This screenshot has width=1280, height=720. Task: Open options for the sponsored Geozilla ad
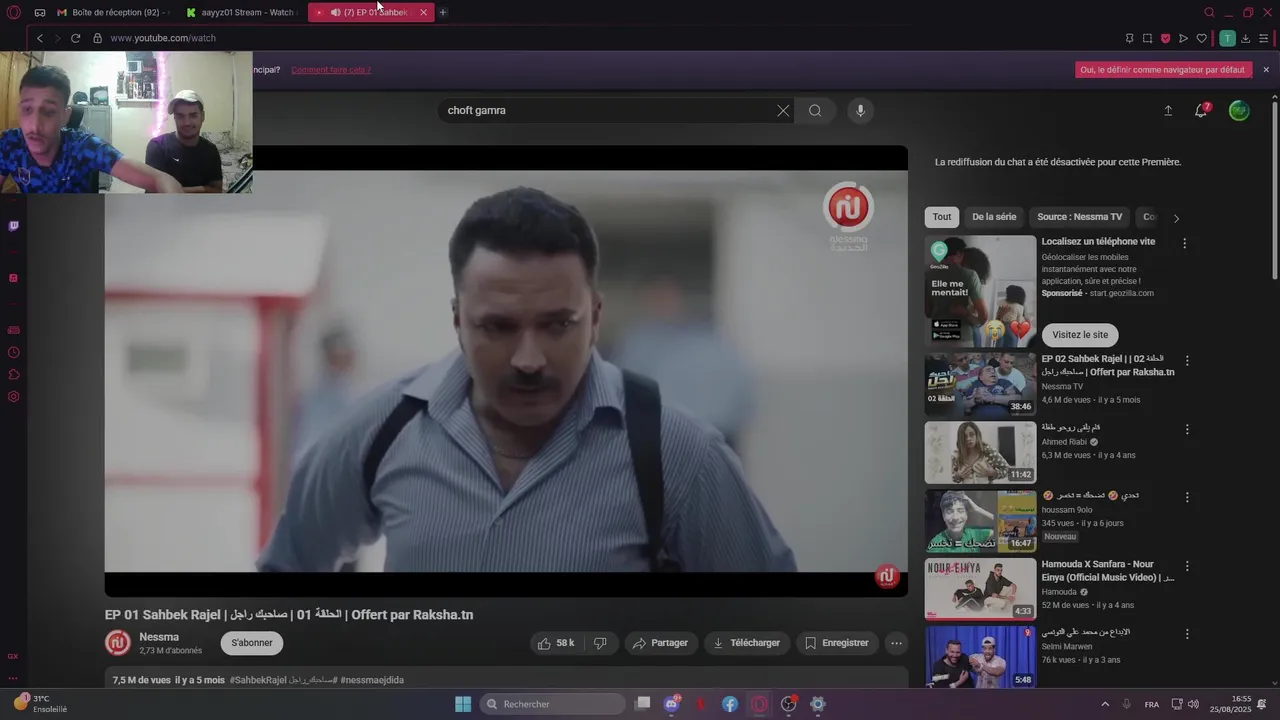point(1185,243)
